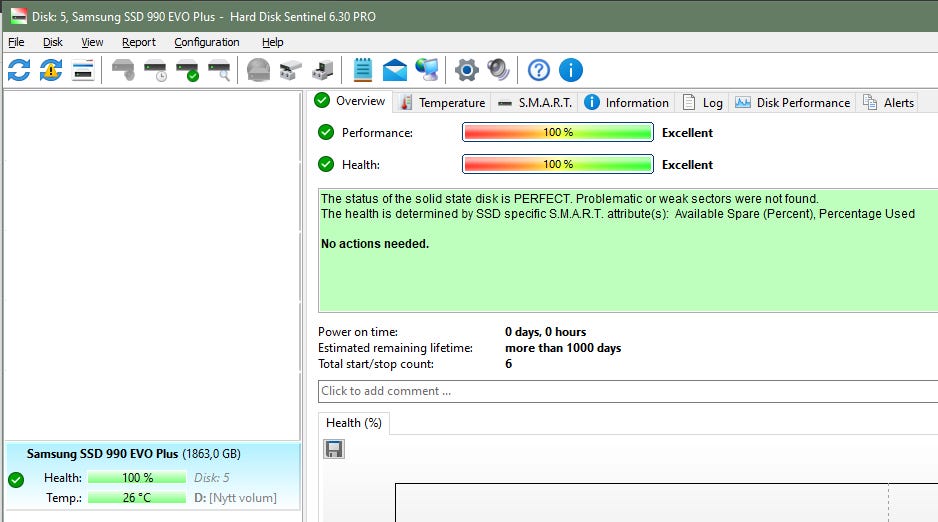The height and width of the screenshot is (522, 938).
Task: Click the 'Excellent' text next to Health
Action: [687, 164]
